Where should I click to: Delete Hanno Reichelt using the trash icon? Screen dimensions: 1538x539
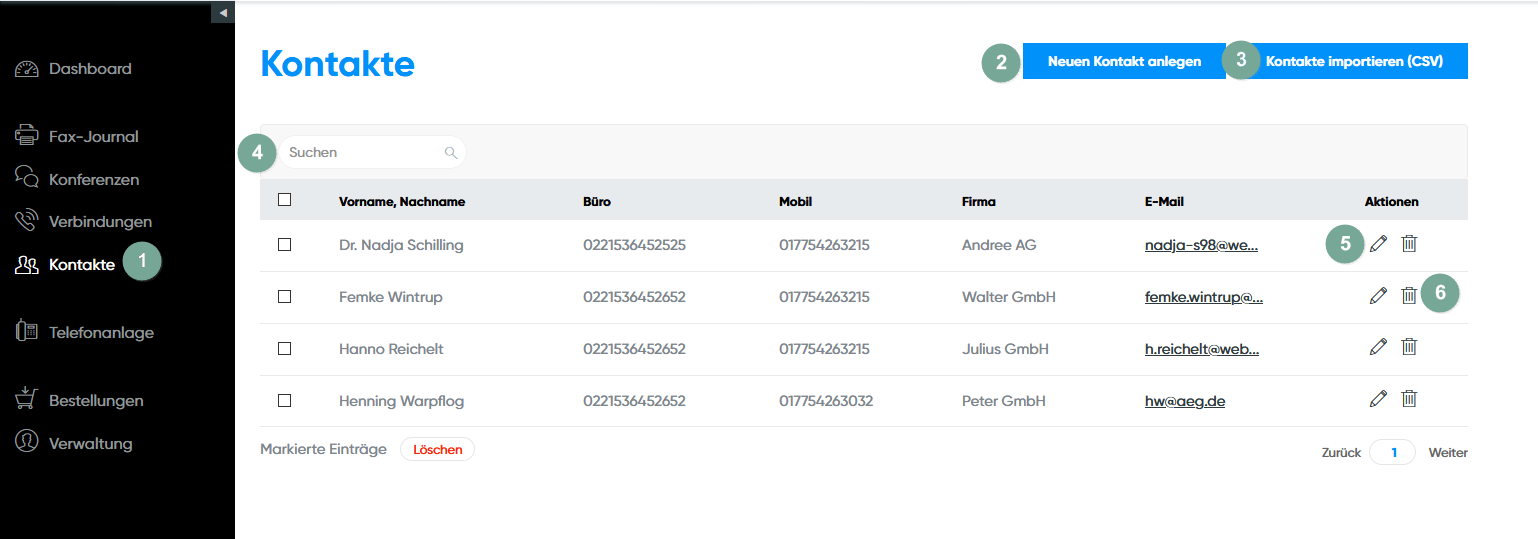click(x=1409, y=347)
